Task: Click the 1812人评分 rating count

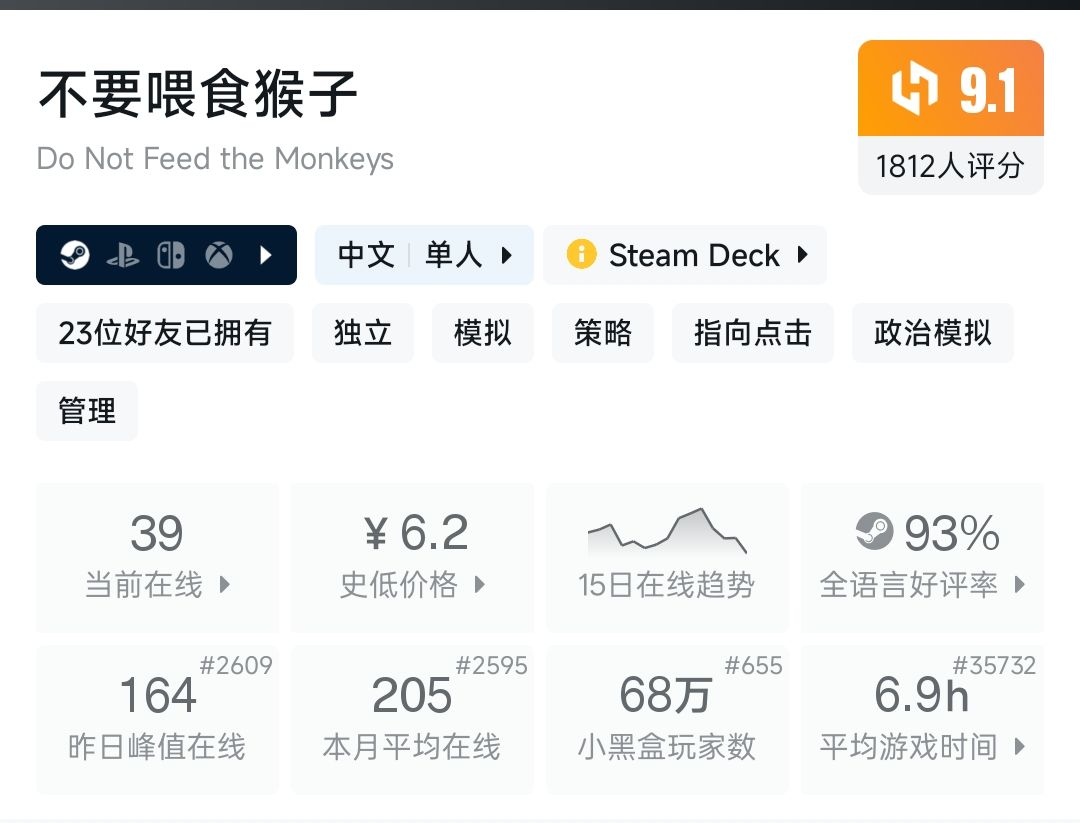Action: (x=950, y=166)
